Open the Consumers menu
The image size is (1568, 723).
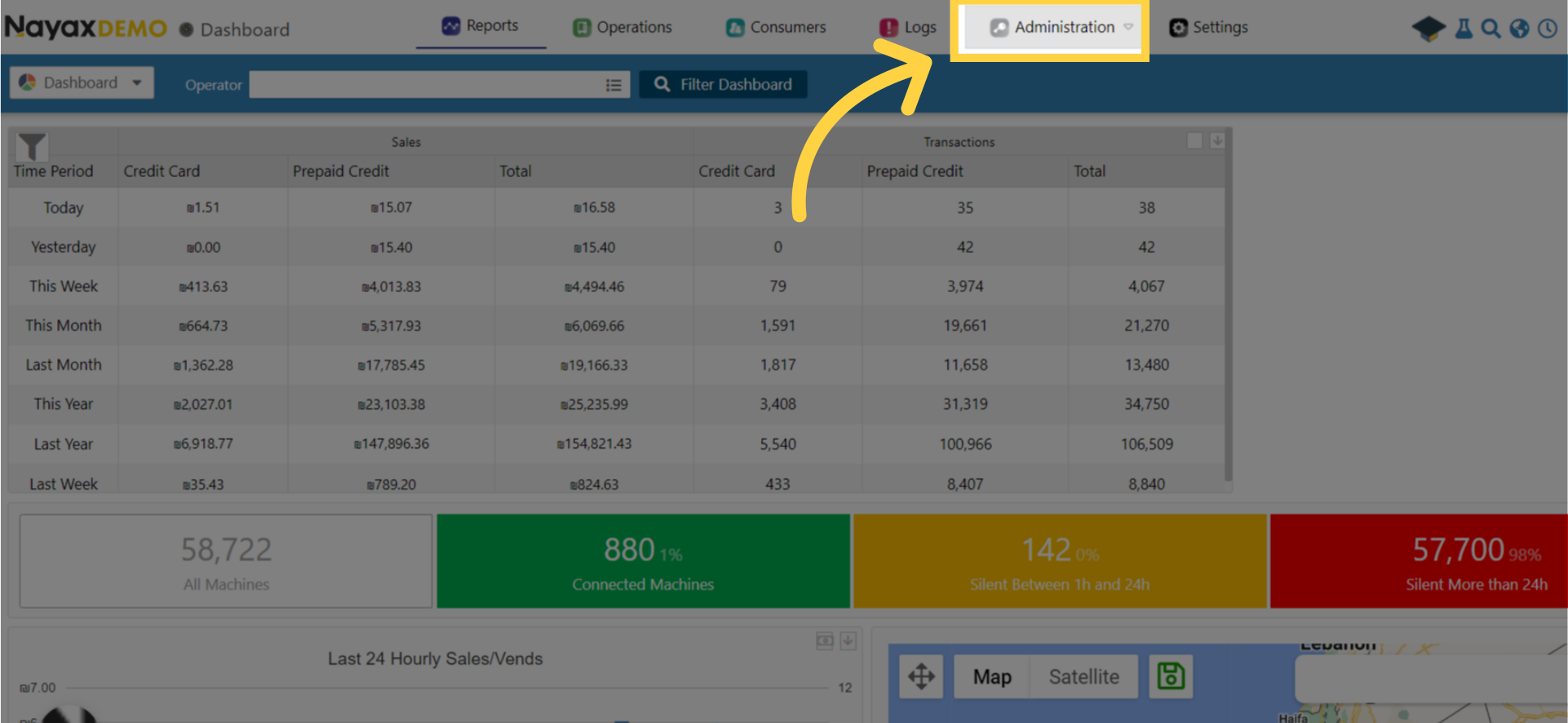[x=776, y=28]
